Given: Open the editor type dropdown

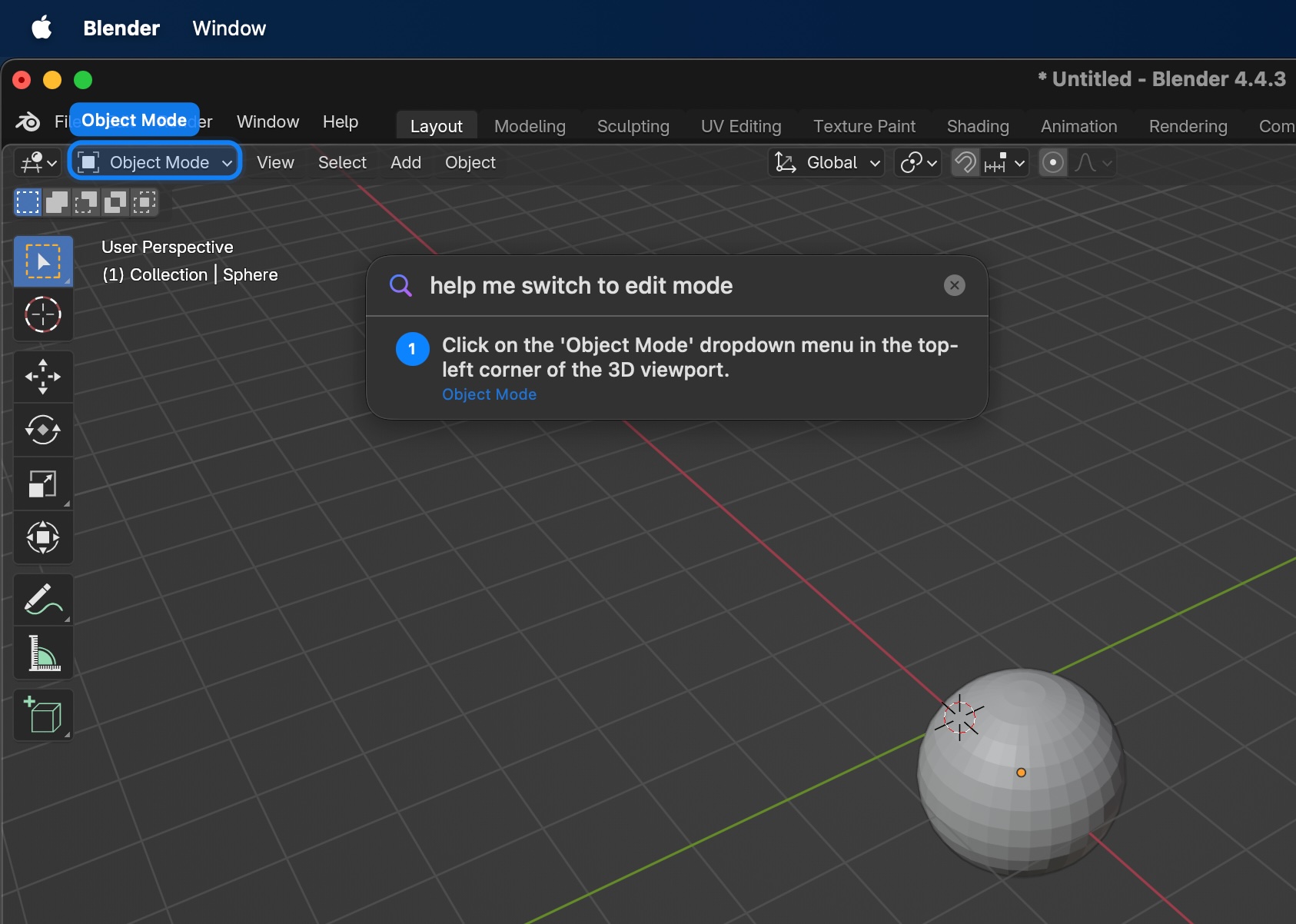Looking at the screenshot, I should coord(38,162).
